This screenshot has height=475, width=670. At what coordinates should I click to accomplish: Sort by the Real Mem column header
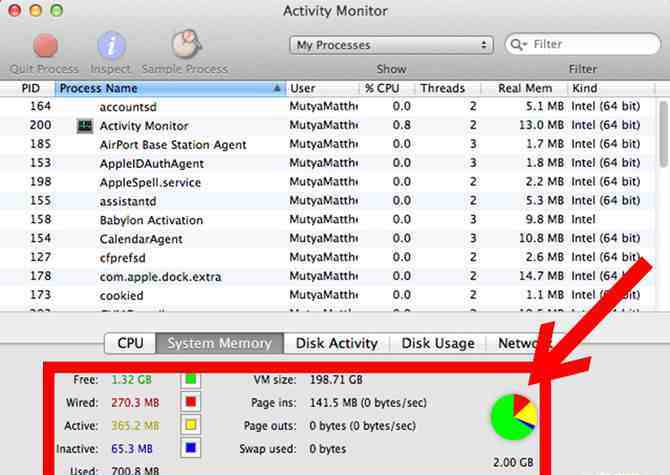pos(524,88)
